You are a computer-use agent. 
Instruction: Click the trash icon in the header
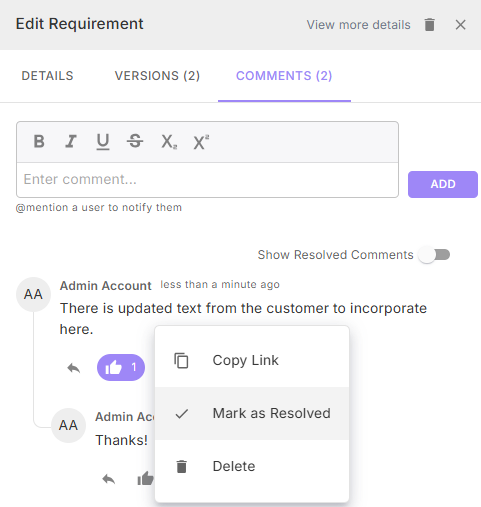tap(429, 25)
